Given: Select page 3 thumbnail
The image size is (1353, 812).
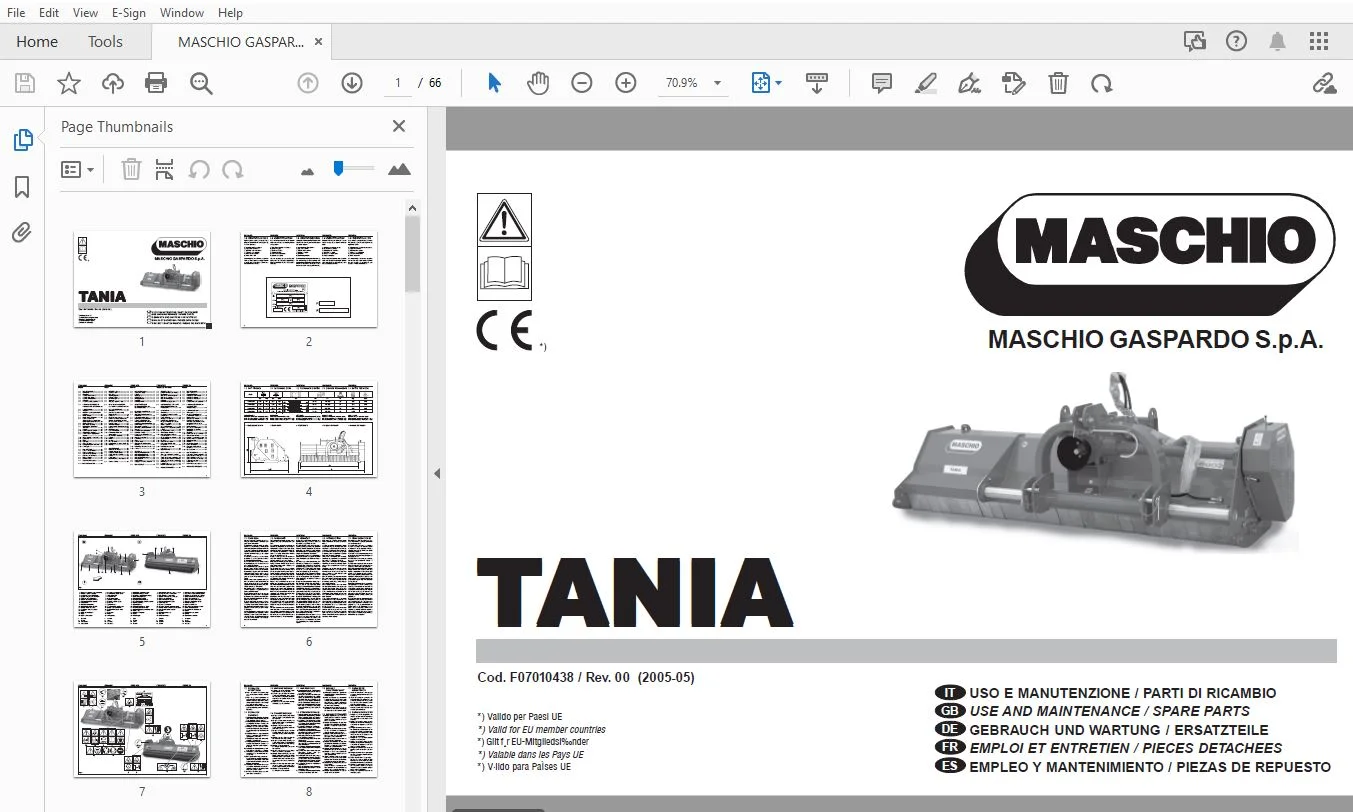Looking at the screenshot, I should (142, 429).
